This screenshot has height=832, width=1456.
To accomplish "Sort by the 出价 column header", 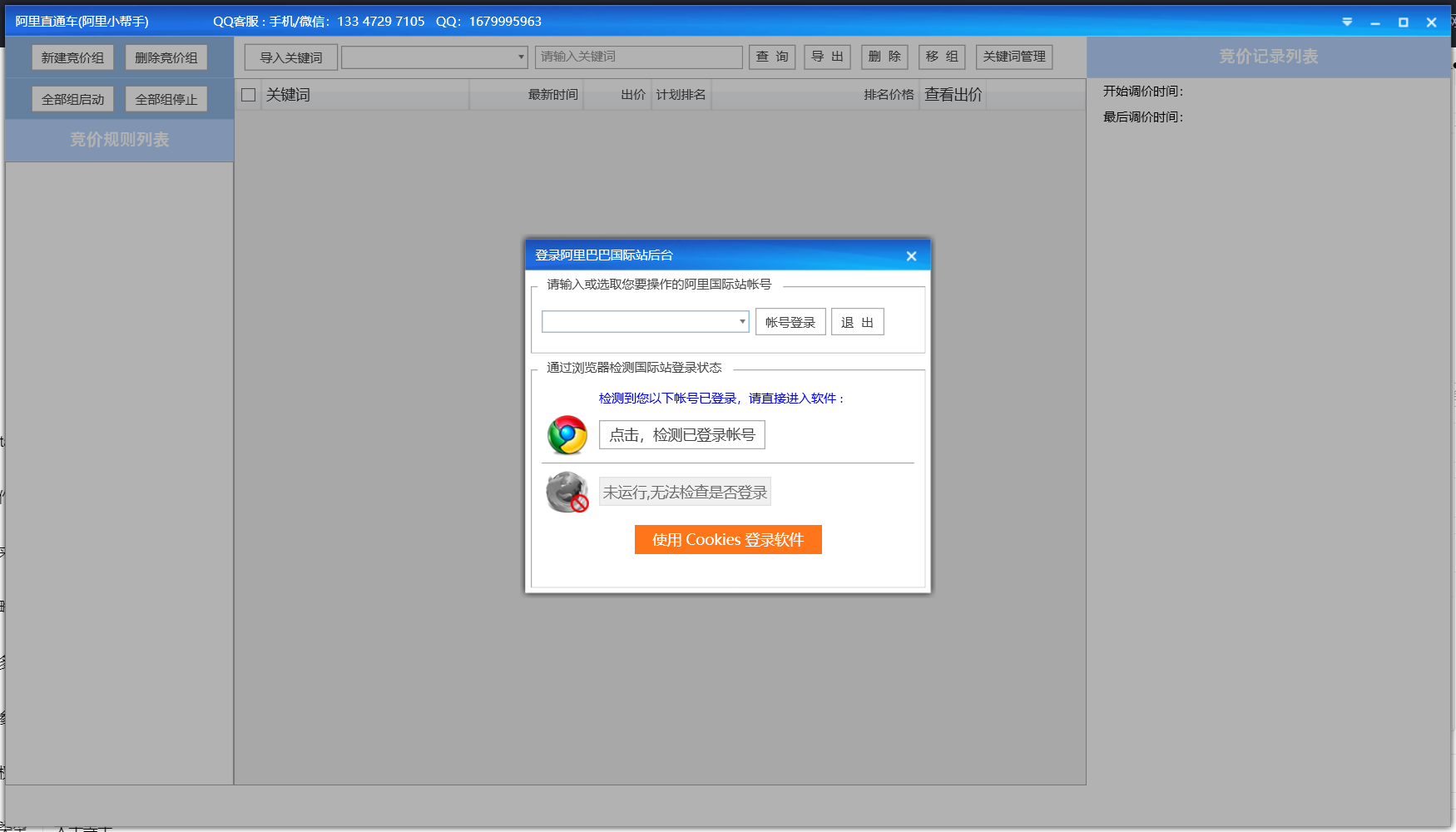I will [617, 95].
